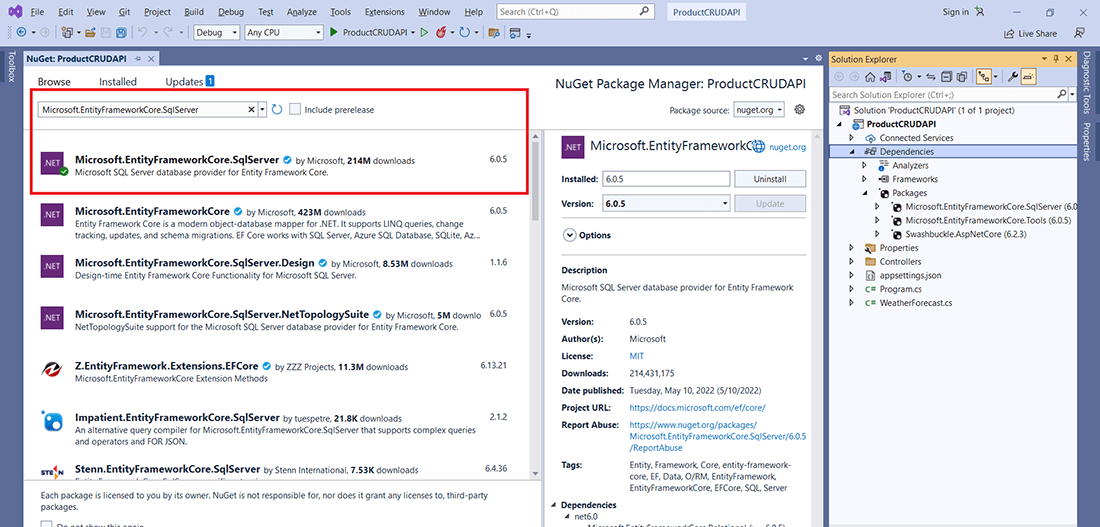Switch to the Updates tab

[189, 82]
